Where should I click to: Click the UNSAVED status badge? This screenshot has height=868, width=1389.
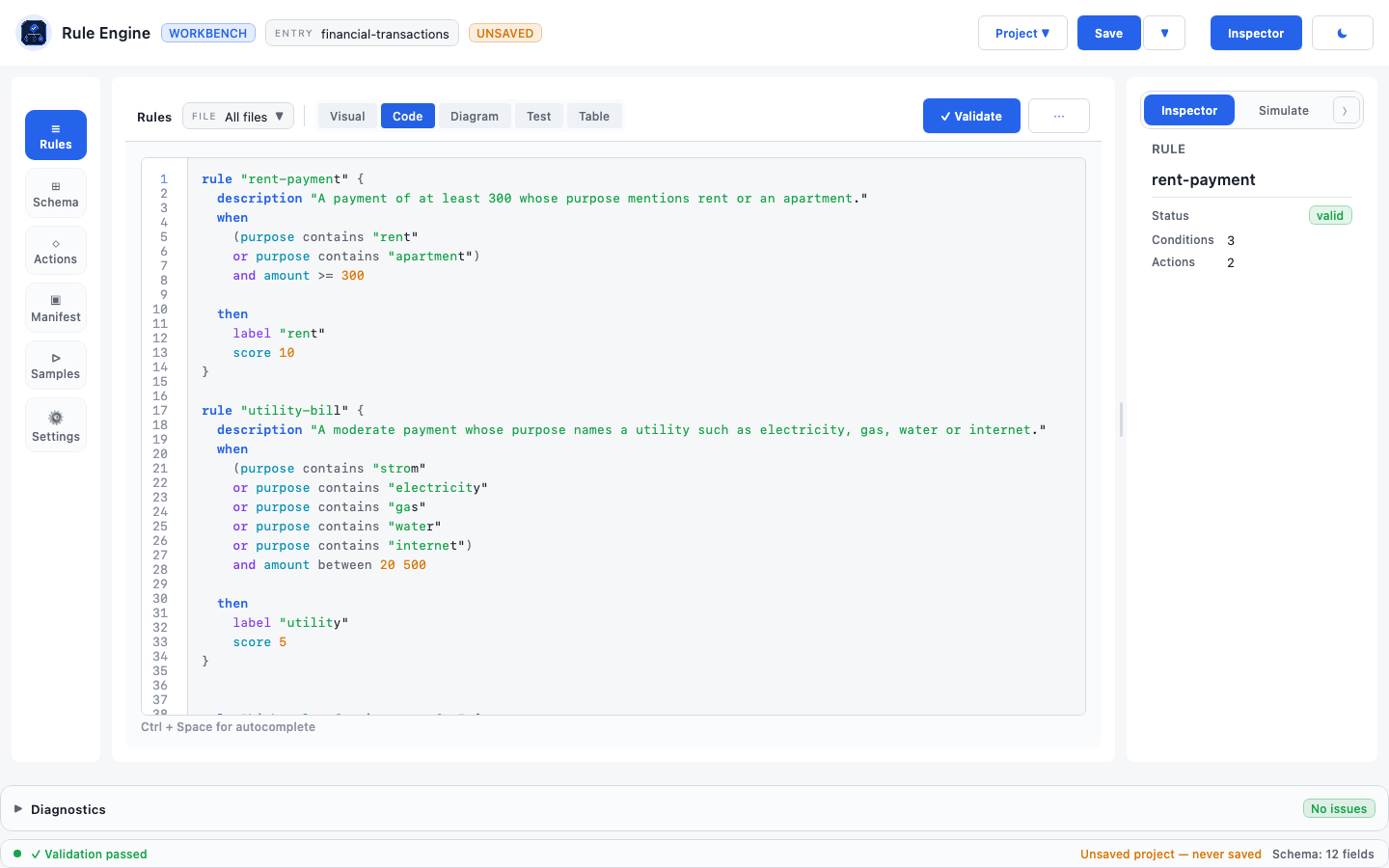click(505, 33)
